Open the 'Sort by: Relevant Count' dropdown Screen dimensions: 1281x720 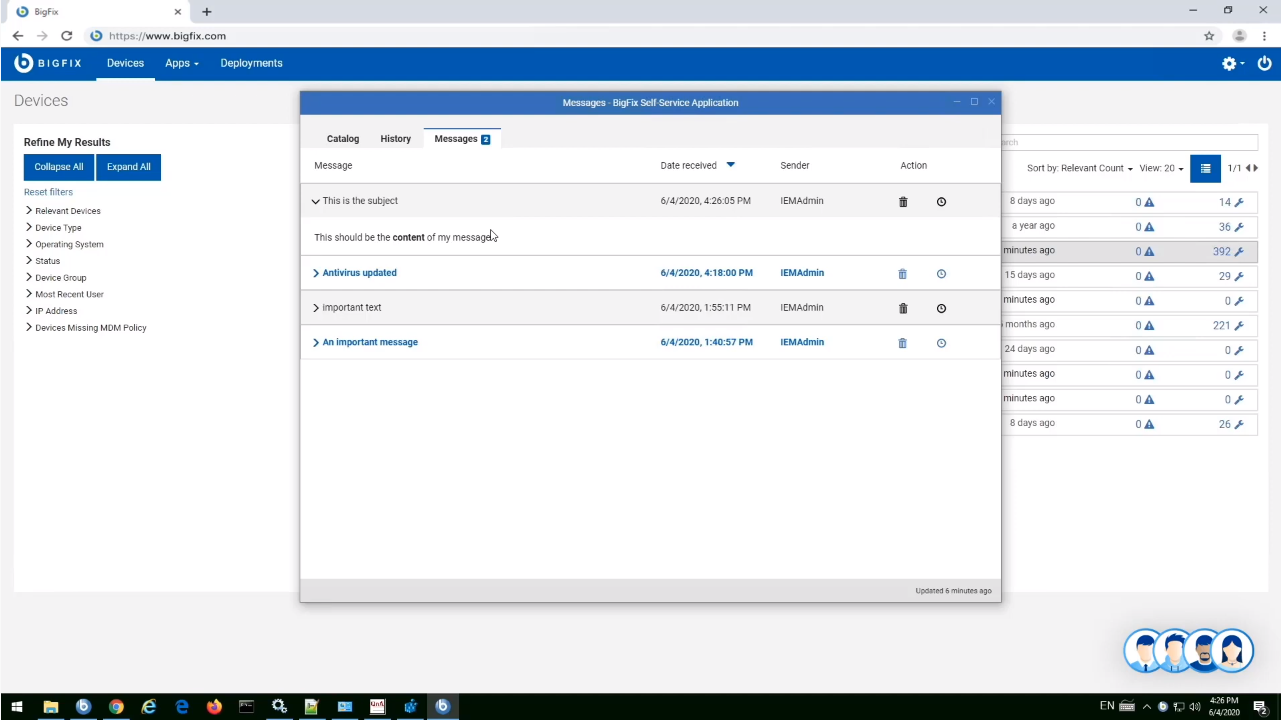click(1080, 168)
